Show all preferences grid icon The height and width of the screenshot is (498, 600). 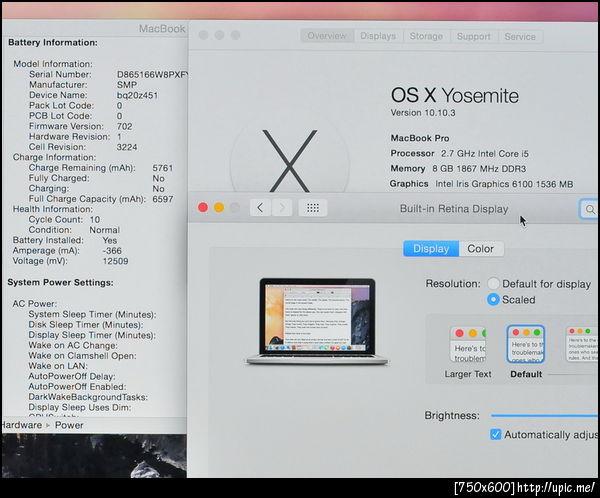point(313,208)
